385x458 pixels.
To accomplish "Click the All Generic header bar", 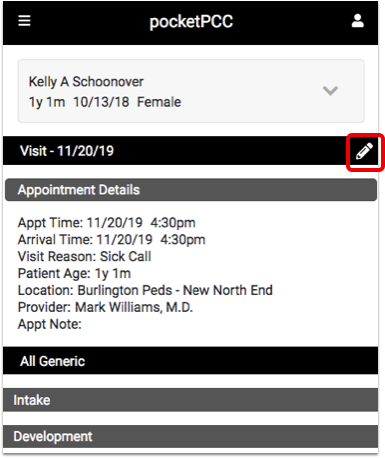I will pyautogui.click(x=190, y=361).
